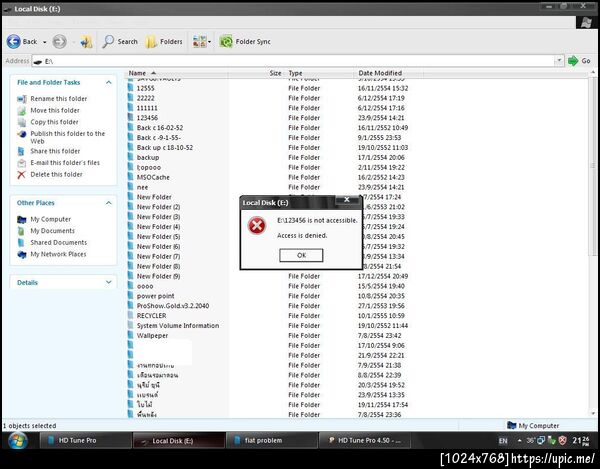Click Delete this folder red X icon

click(21, 174)
